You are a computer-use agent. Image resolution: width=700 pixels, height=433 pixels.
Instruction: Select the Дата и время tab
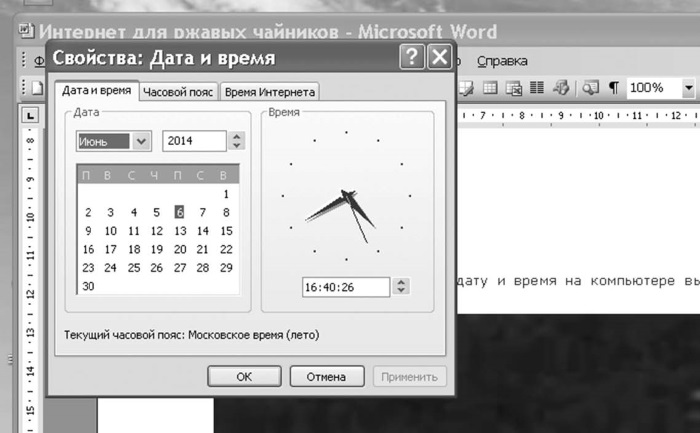pyautogui.click(x=96, y=91)
